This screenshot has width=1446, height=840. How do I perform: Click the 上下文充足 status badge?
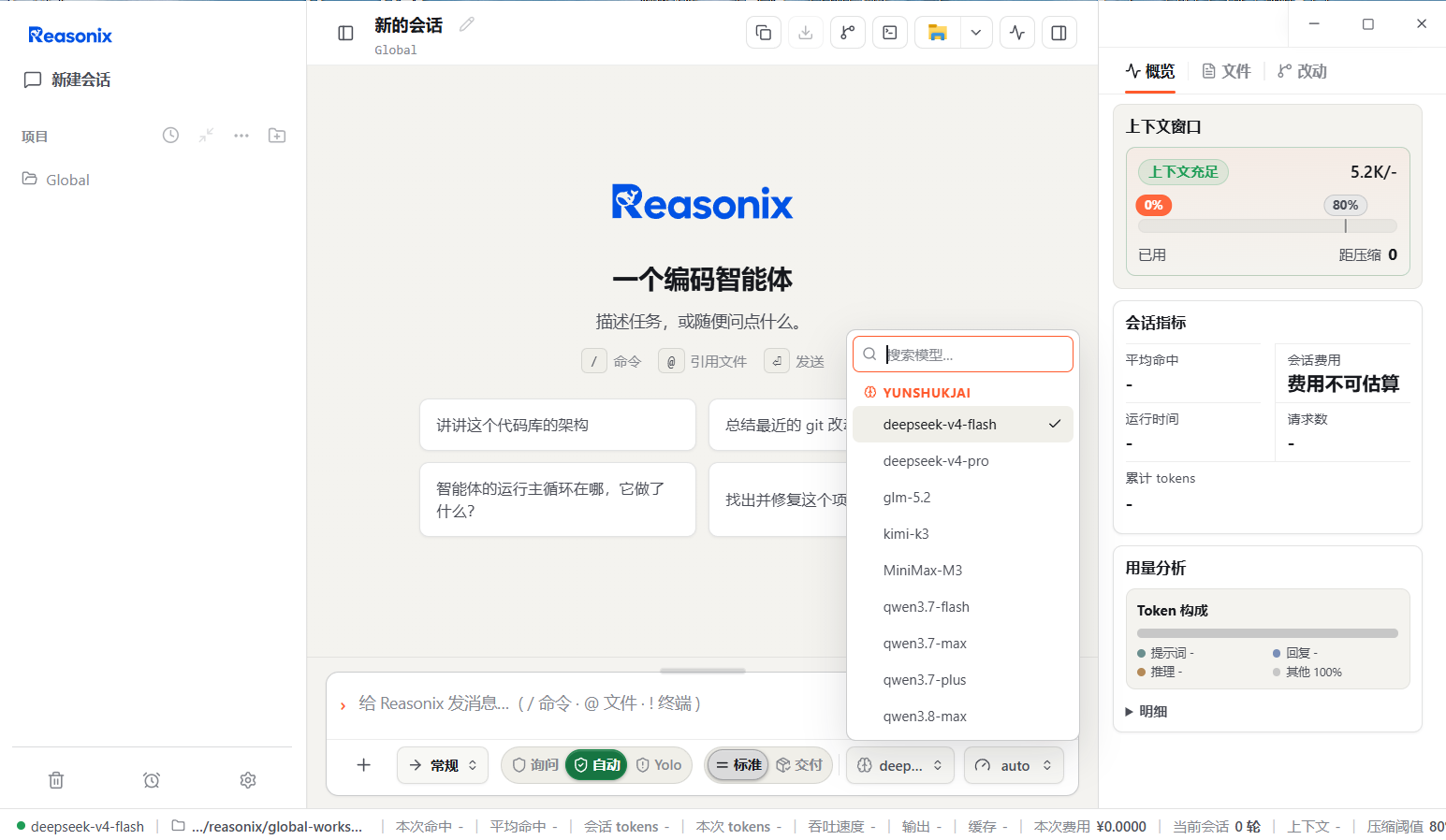pos(1183,172)
